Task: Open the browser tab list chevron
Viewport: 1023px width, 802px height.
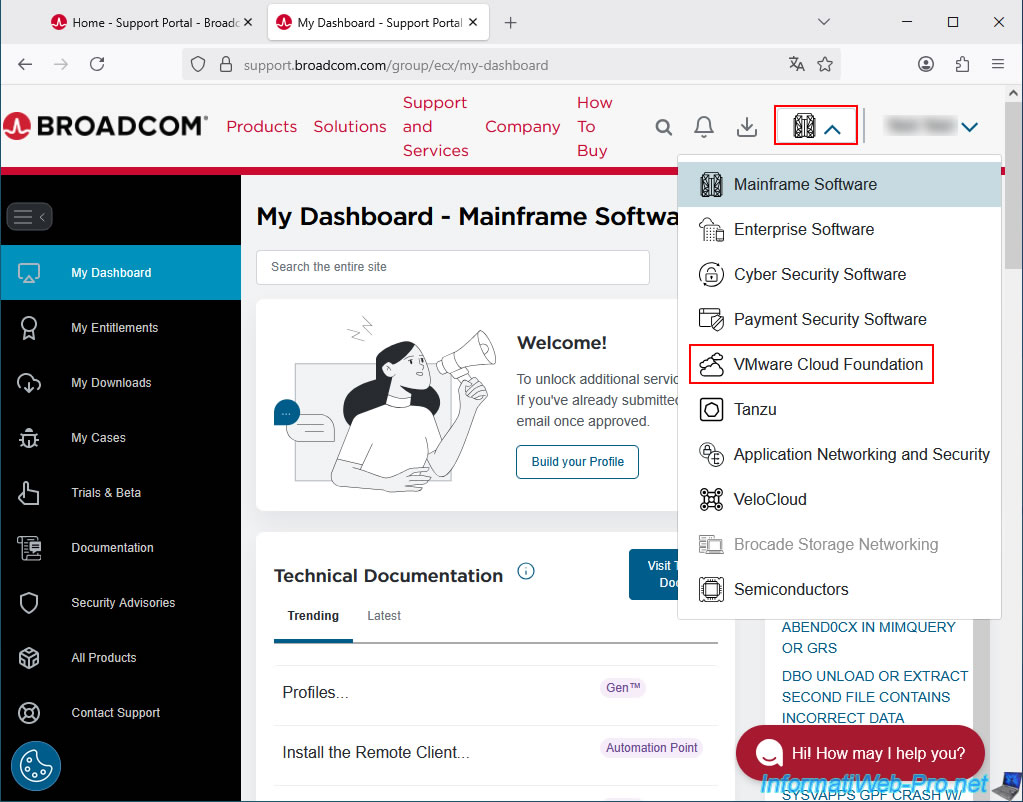Action: [x=824, y=22]
